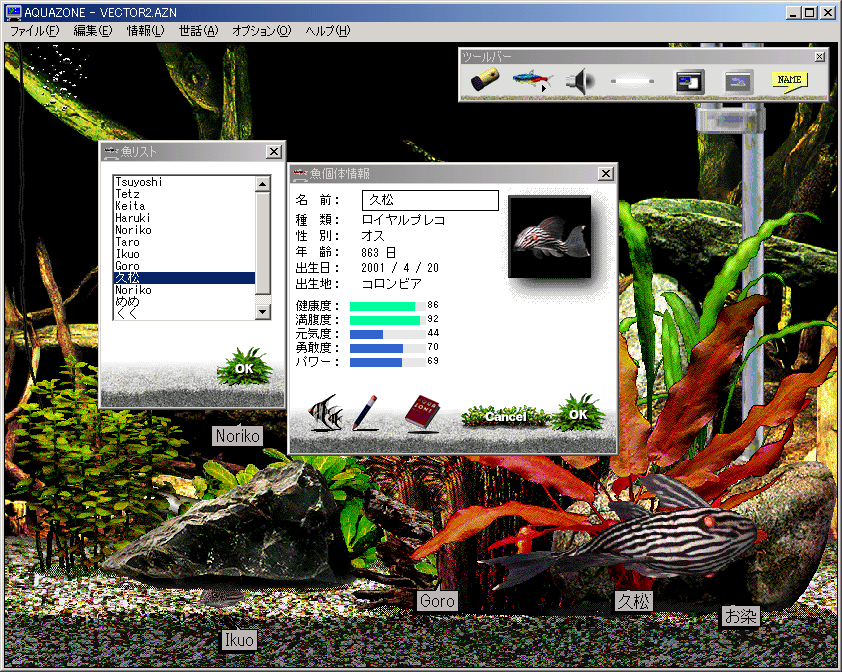842x672 pixels.
Task: Open the ファイル(F) menu
Action: tap(34, 31)
